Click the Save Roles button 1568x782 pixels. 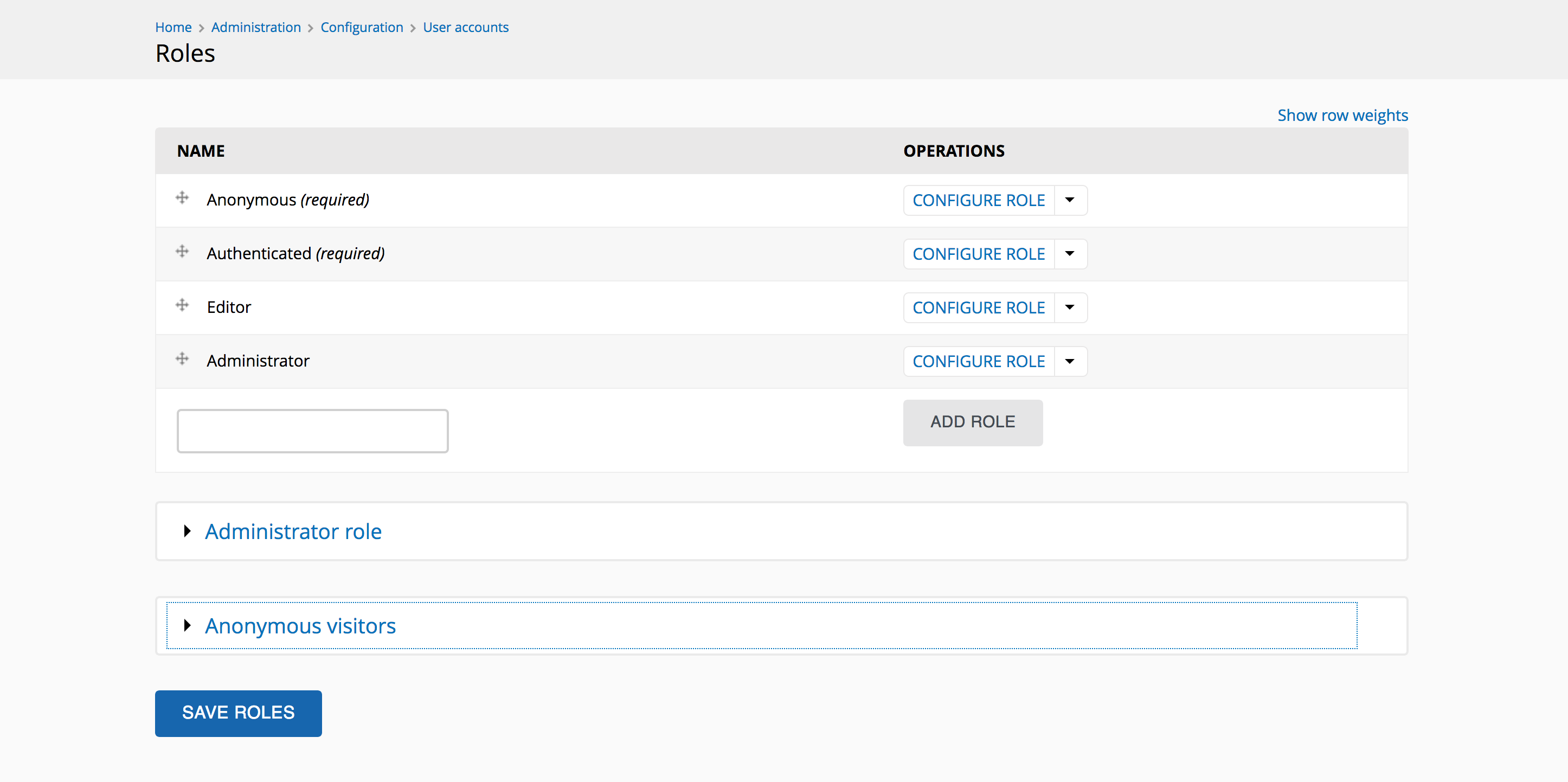pyautogui.click(x=239, y=713)
